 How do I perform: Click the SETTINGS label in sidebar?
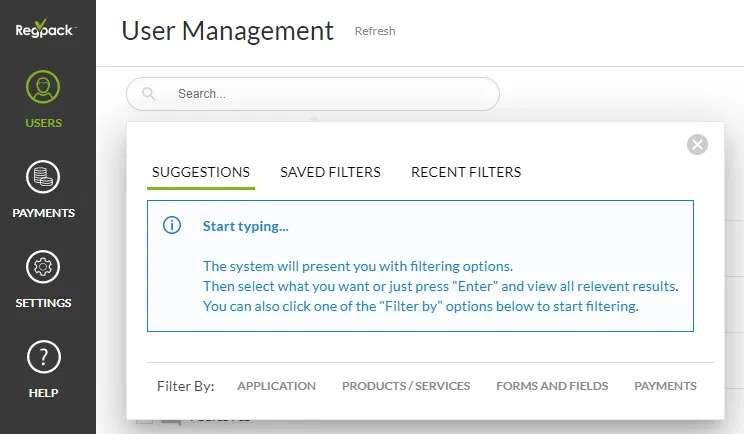44,303
